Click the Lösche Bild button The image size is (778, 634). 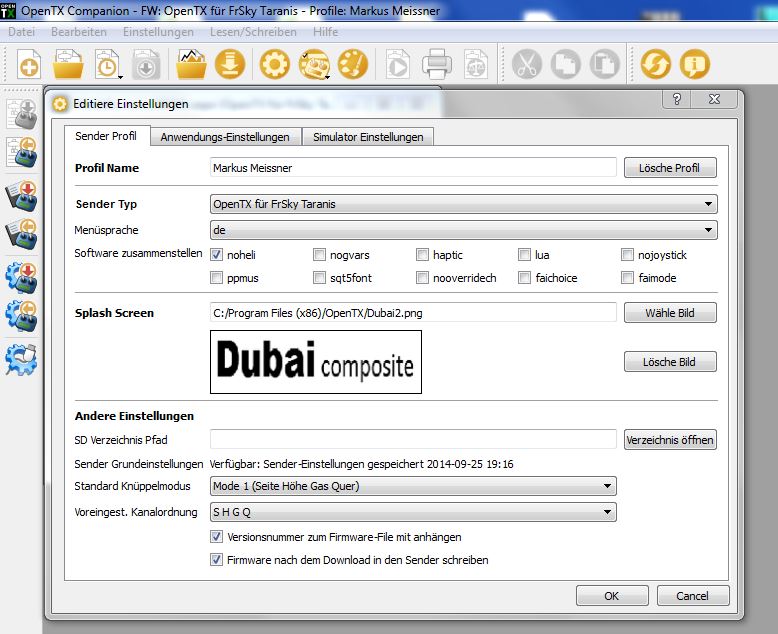[x=670, y=362]
